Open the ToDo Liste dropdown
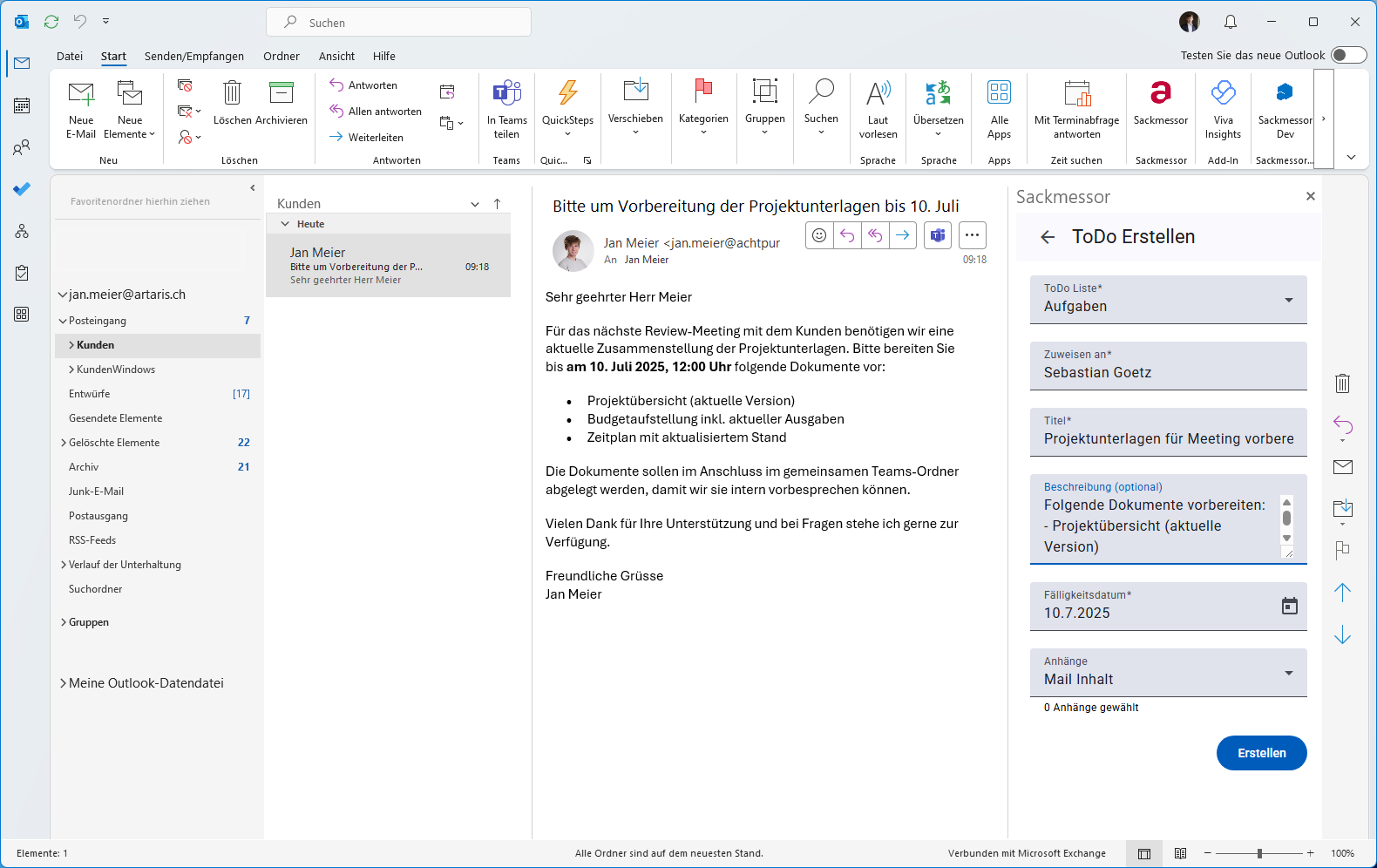This screenshot has height=868, width=1377. (1288, 300)
